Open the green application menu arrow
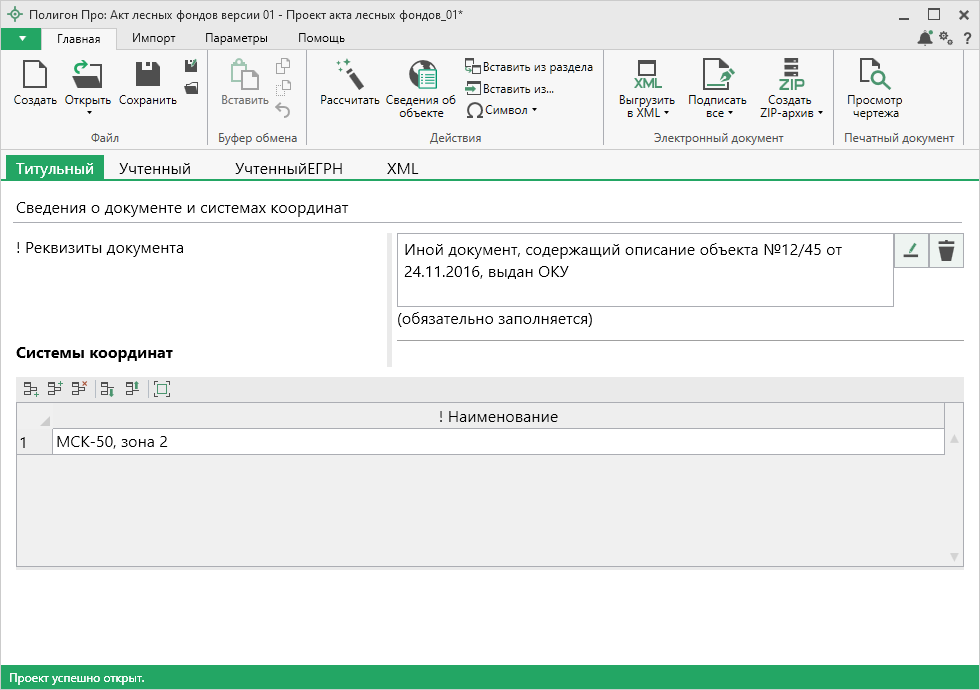This screenshot has height=690, width=980. pyautogui.click(x=21, y=38)
